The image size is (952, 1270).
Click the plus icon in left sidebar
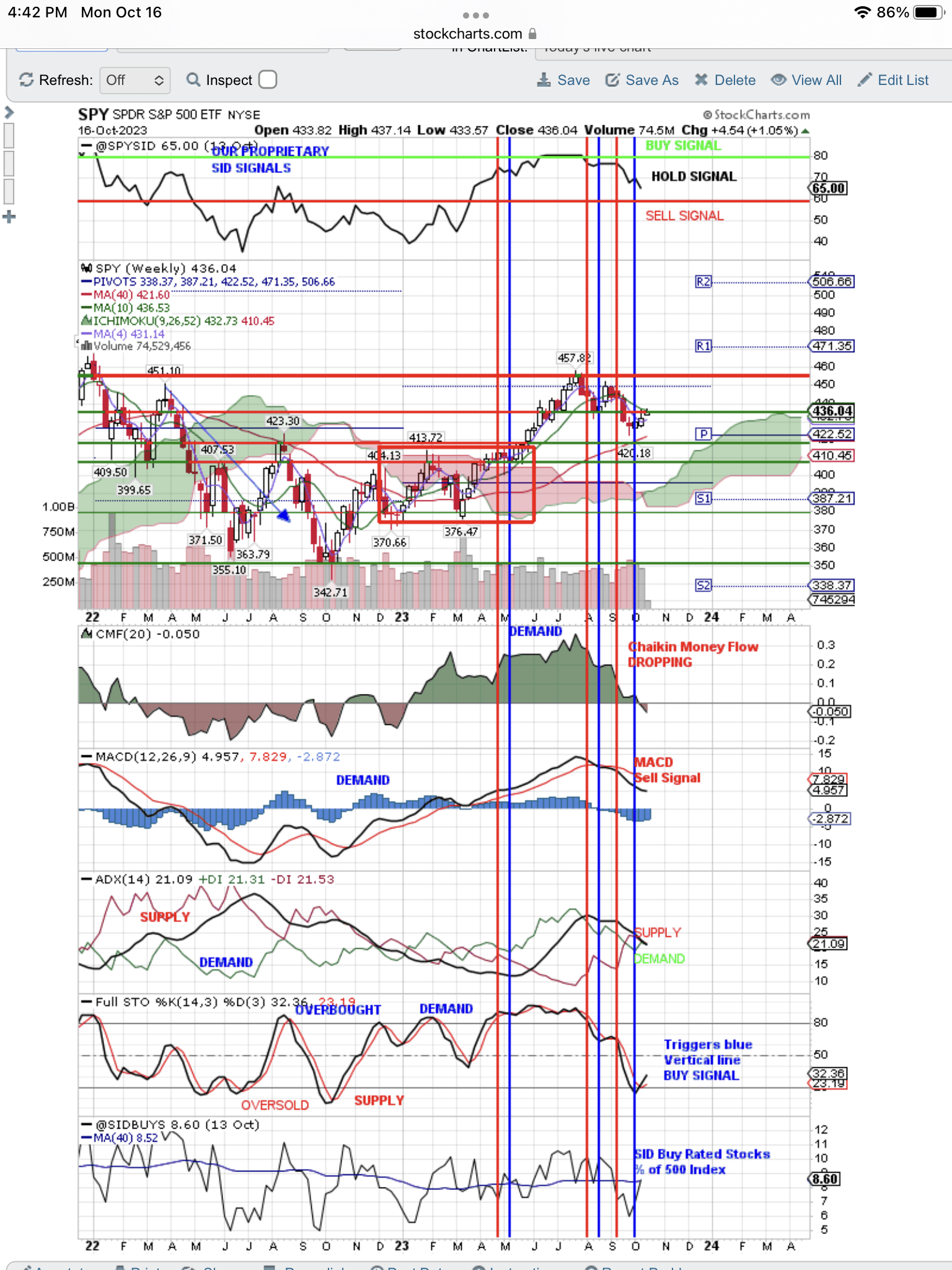(x=9, y=217)
